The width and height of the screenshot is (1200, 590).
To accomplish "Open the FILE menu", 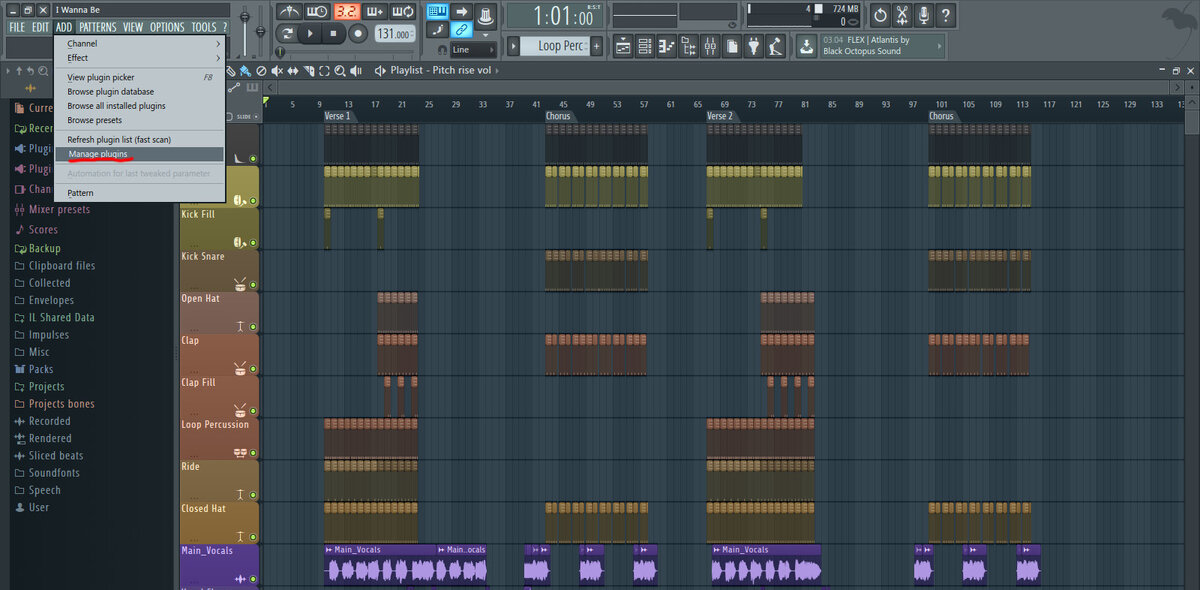I will click(x=17, y=27).
